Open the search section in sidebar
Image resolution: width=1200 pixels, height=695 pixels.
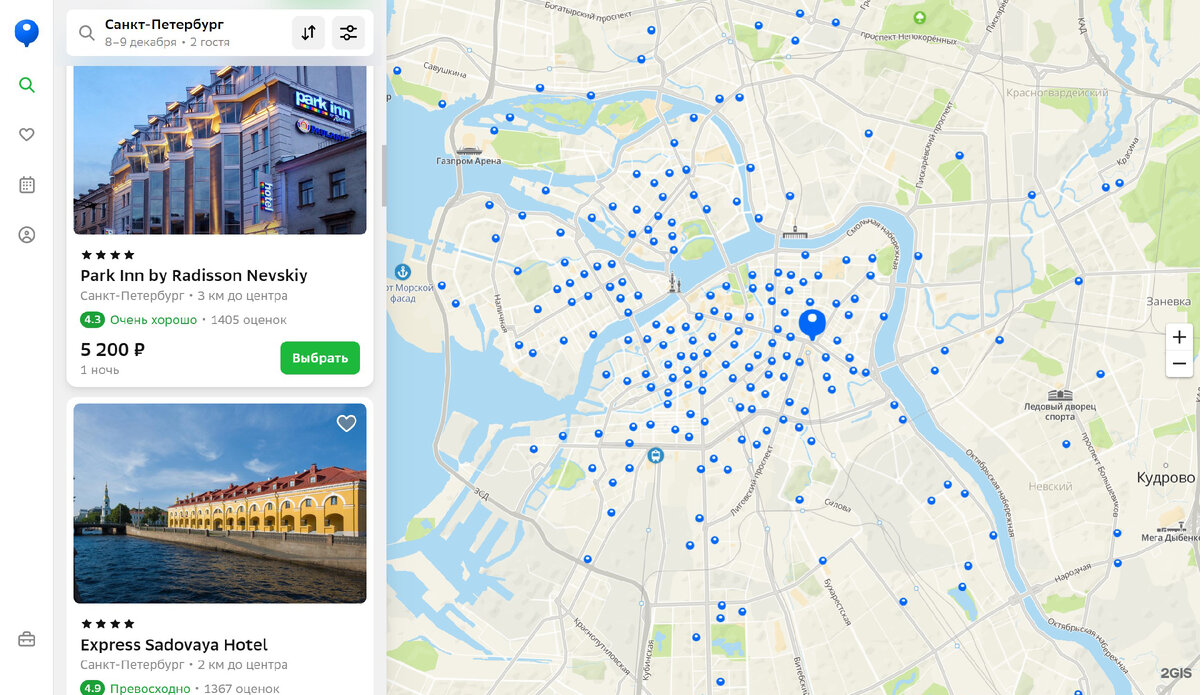point(27,85)
